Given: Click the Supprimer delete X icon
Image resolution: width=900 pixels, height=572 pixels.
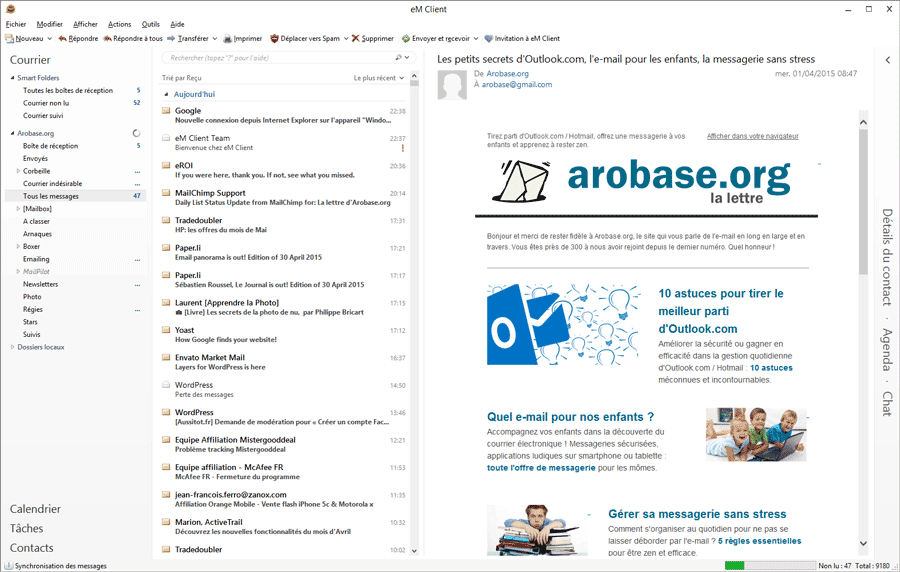Looking at the screenshot, I should [x=356, y=38].
